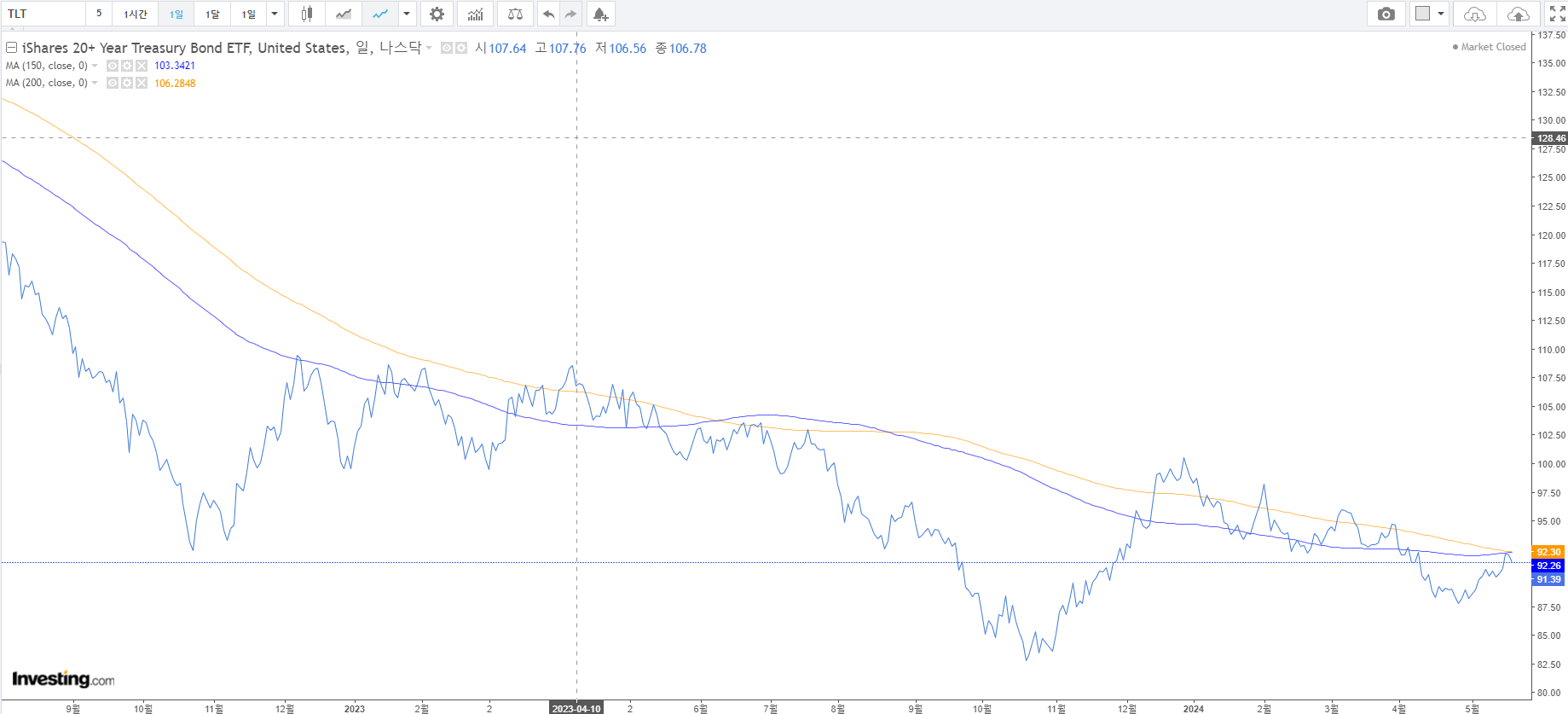Switch to area chart style
The width and height of the screenshot is (1568, 714).
344,14
